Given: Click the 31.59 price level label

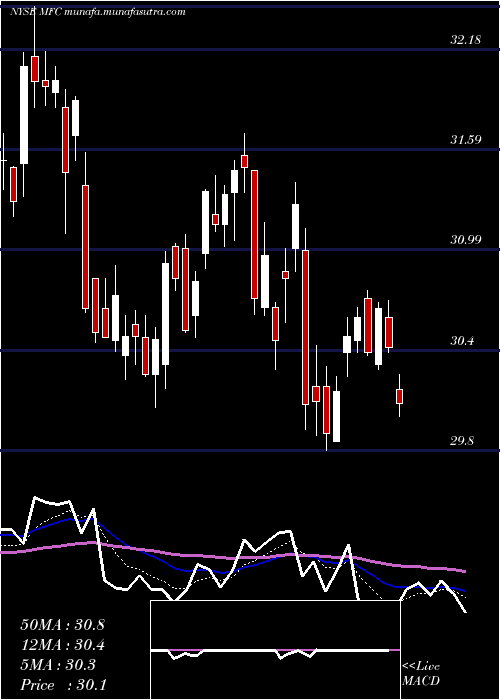Looking at the screenshot, I should point(465,140).
